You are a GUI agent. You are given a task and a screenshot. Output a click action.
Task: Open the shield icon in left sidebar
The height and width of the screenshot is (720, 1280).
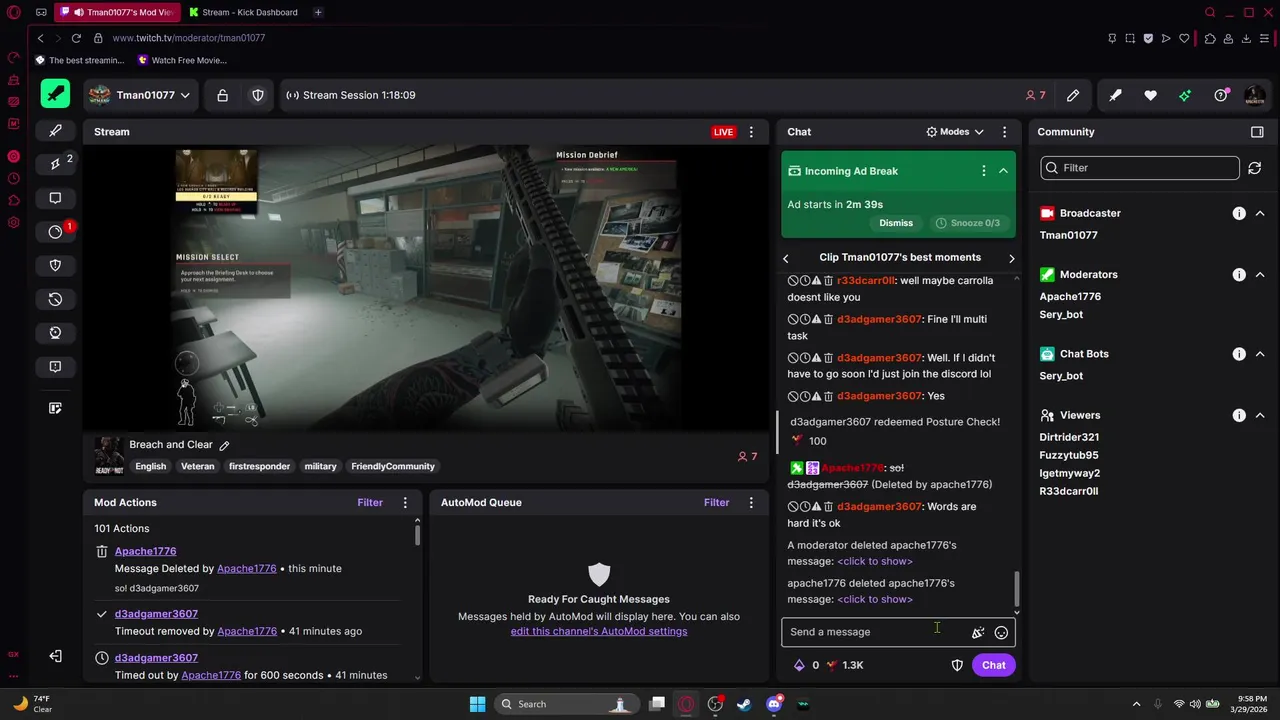click(x=55, y=265)
